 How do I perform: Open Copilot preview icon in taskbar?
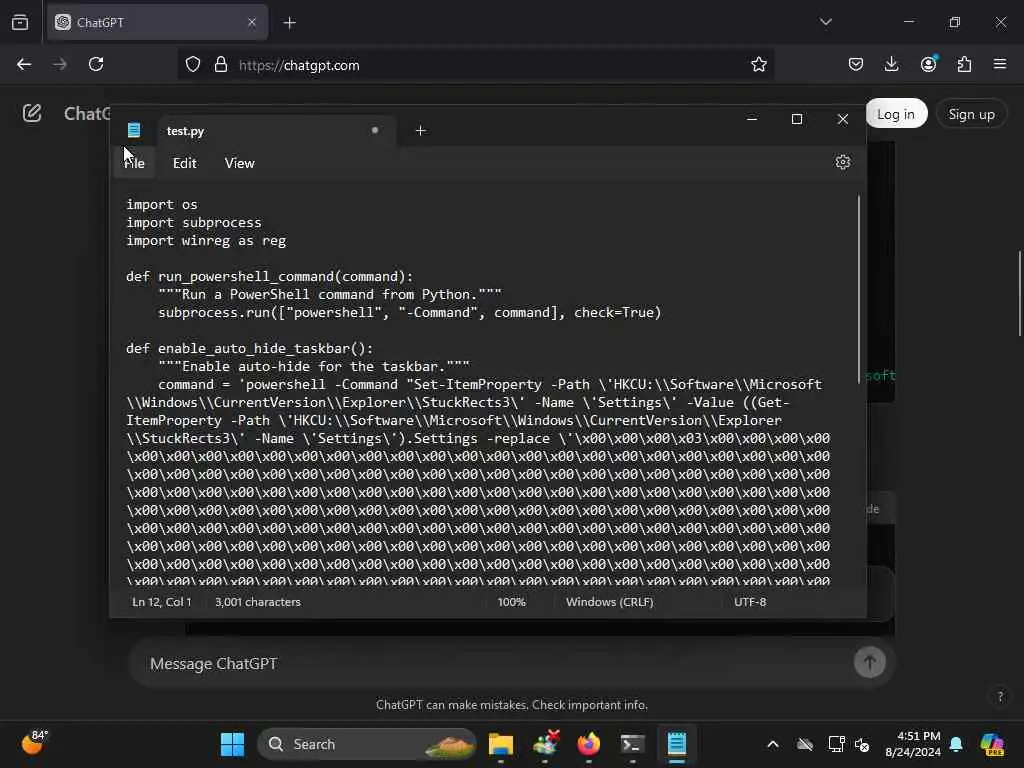992,744
